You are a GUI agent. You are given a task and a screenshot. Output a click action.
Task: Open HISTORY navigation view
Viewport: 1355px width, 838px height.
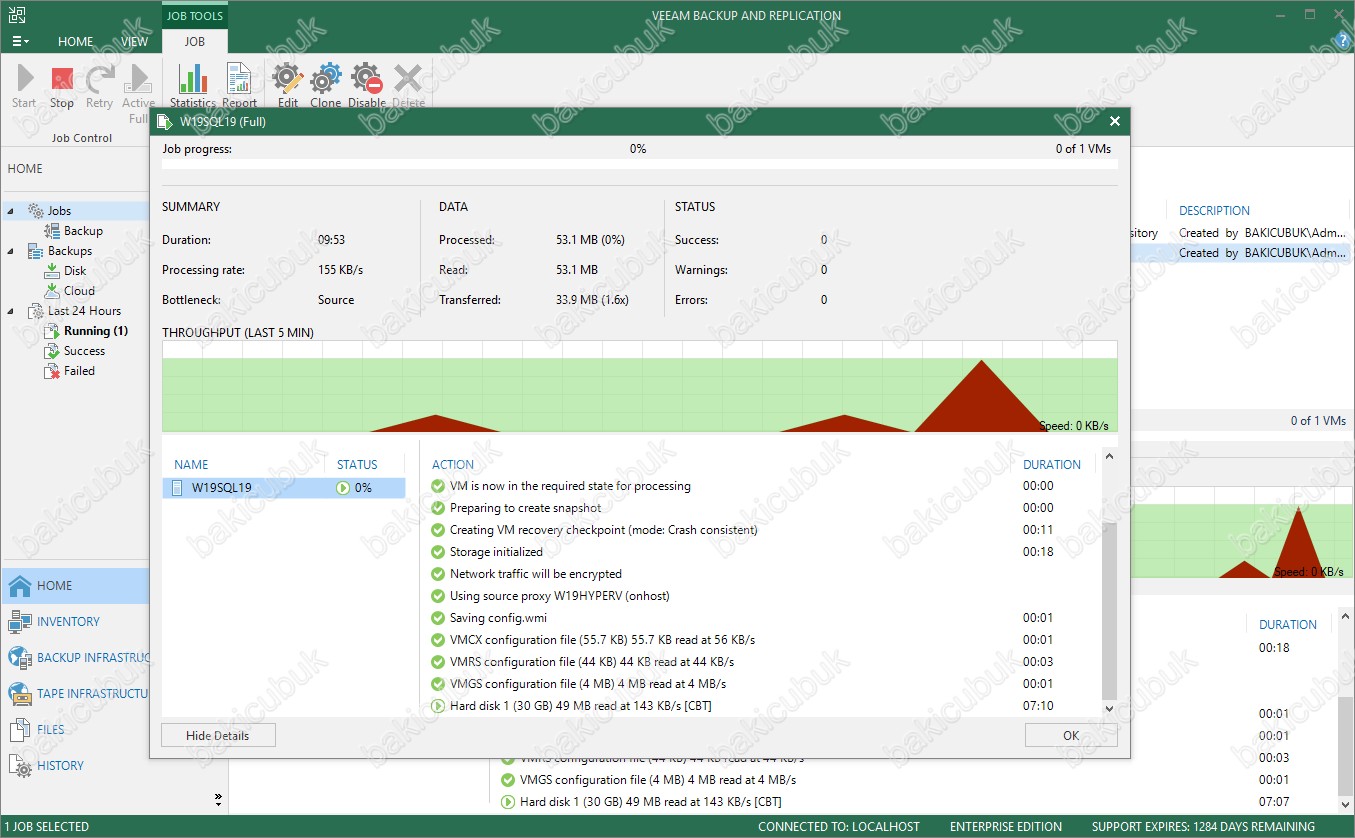click(76, 766)
